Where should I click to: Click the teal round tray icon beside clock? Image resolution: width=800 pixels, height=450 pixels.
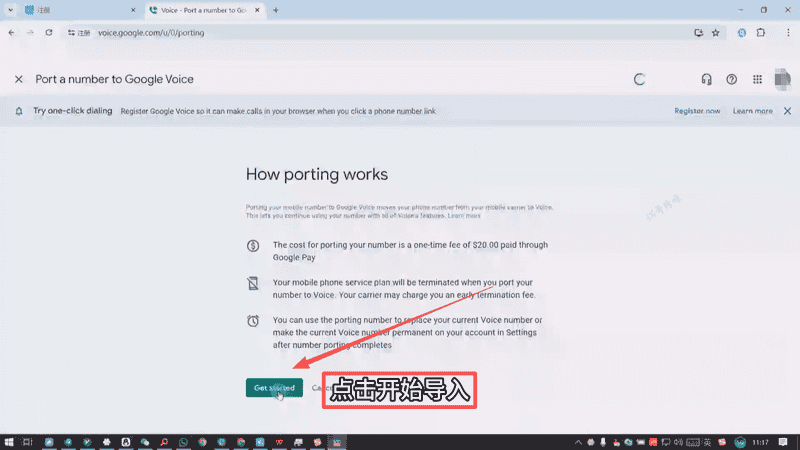[x=740, y=442]
